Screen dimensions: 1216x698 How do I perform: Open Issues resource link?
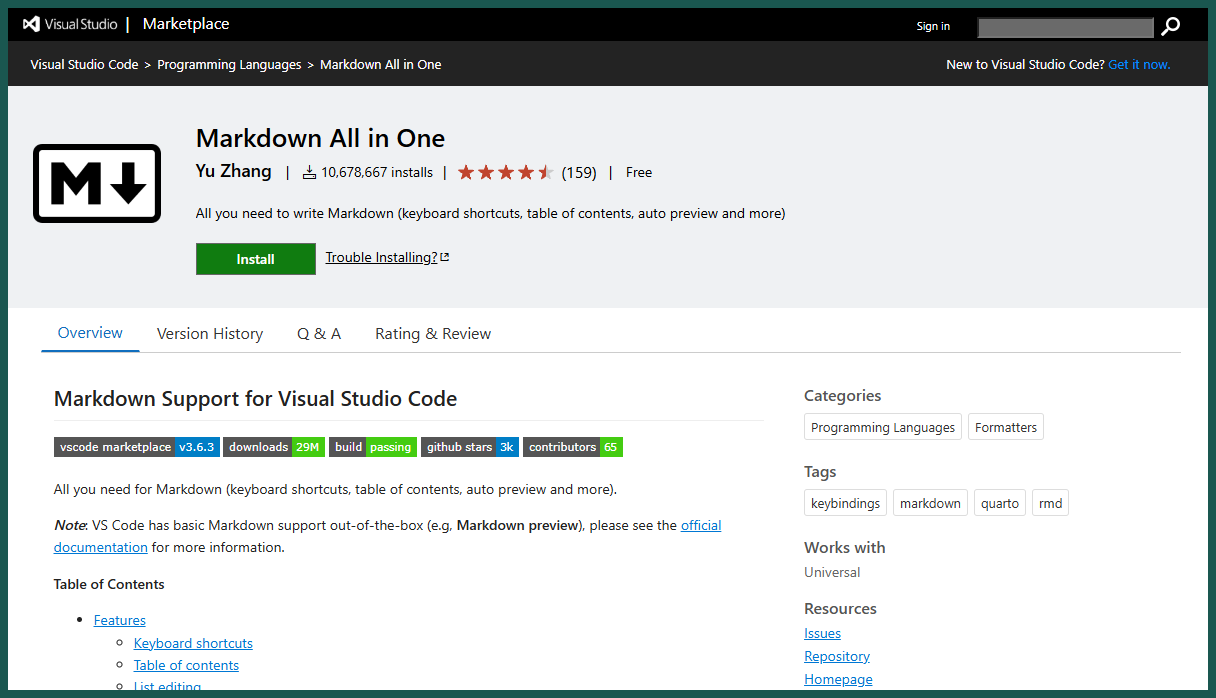(822, 633)
